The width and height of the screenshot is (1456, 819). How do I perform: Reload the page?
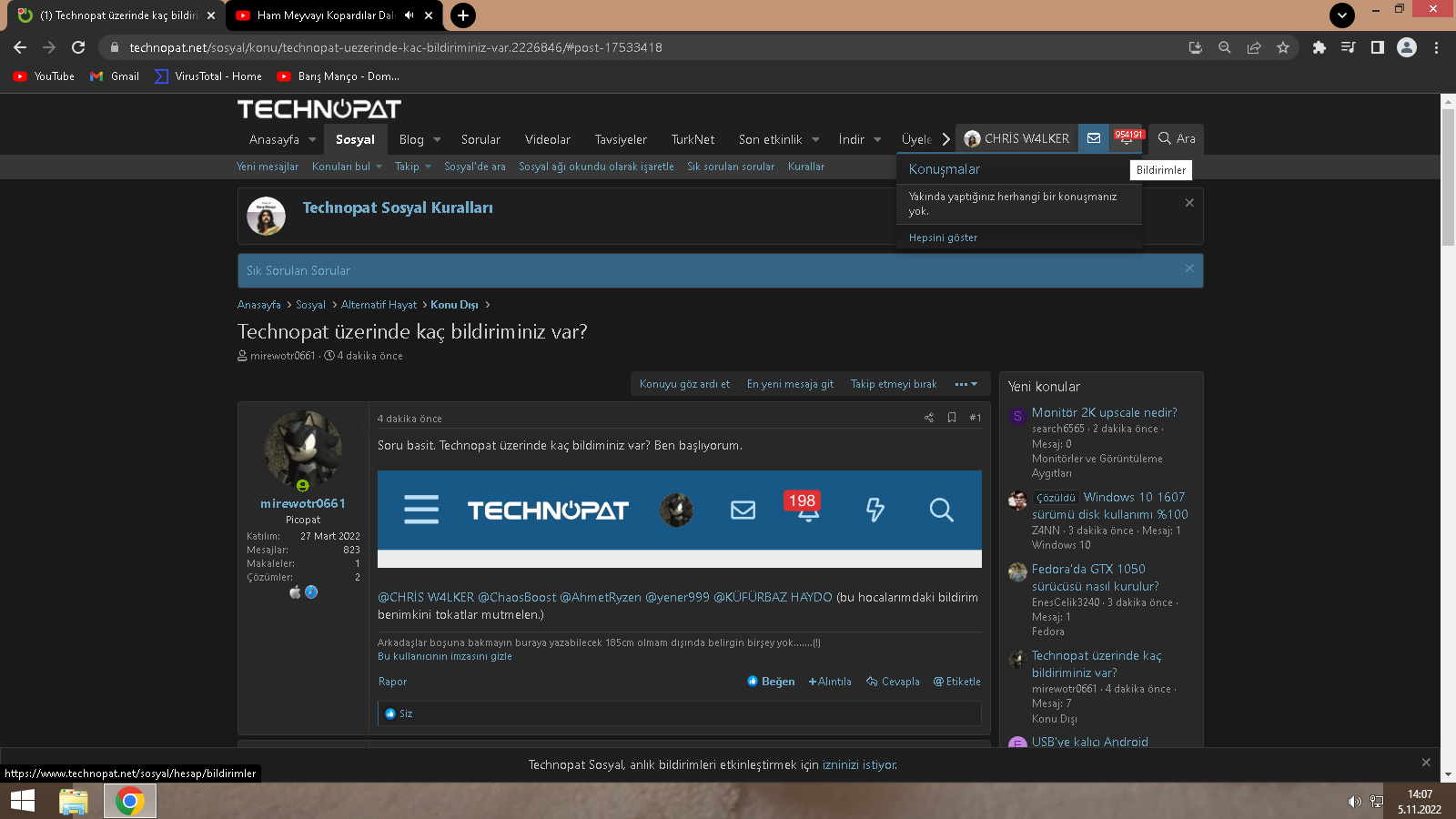point(78,47)
